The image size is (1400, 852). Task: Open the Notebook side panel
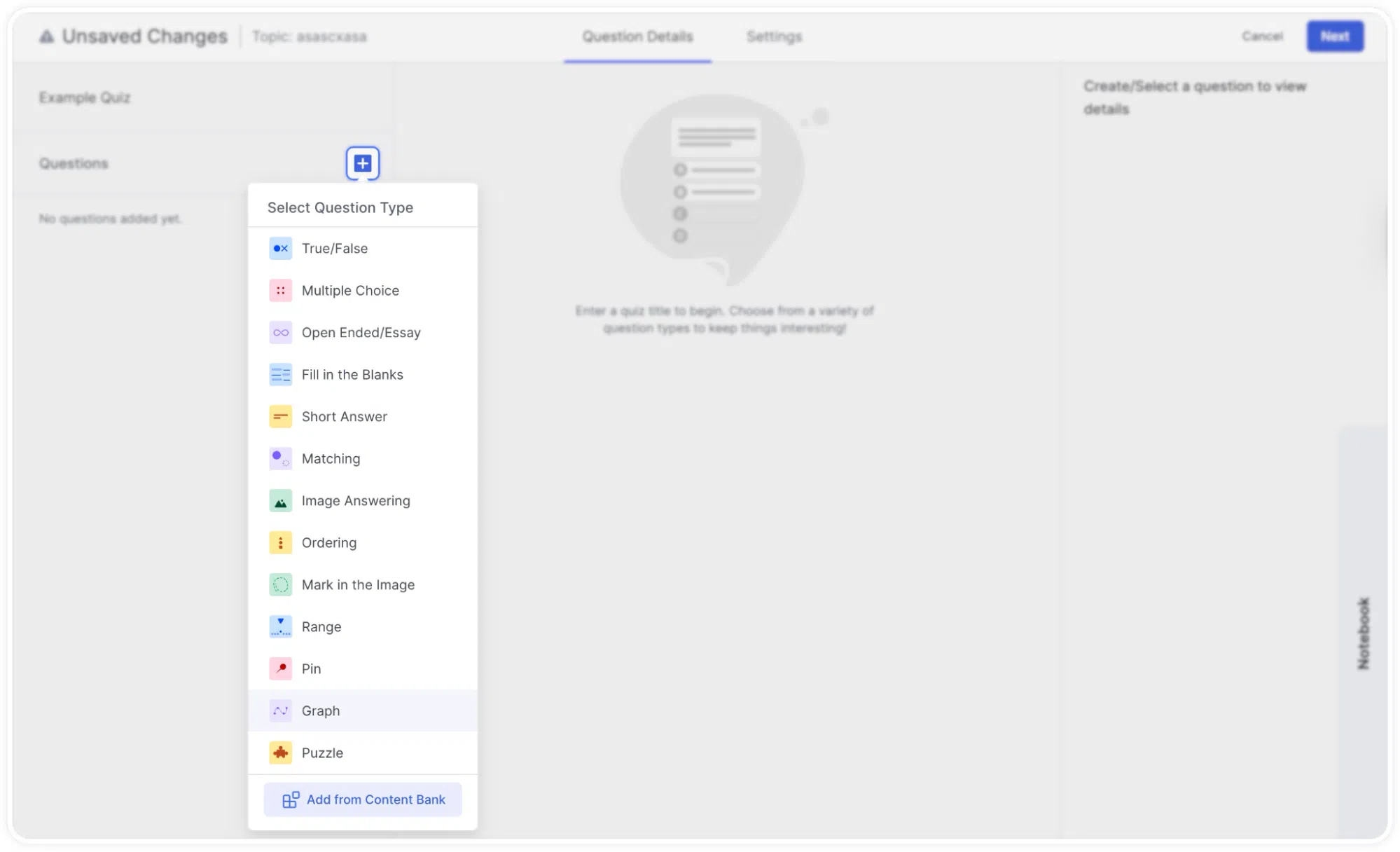pos(1363,633)
